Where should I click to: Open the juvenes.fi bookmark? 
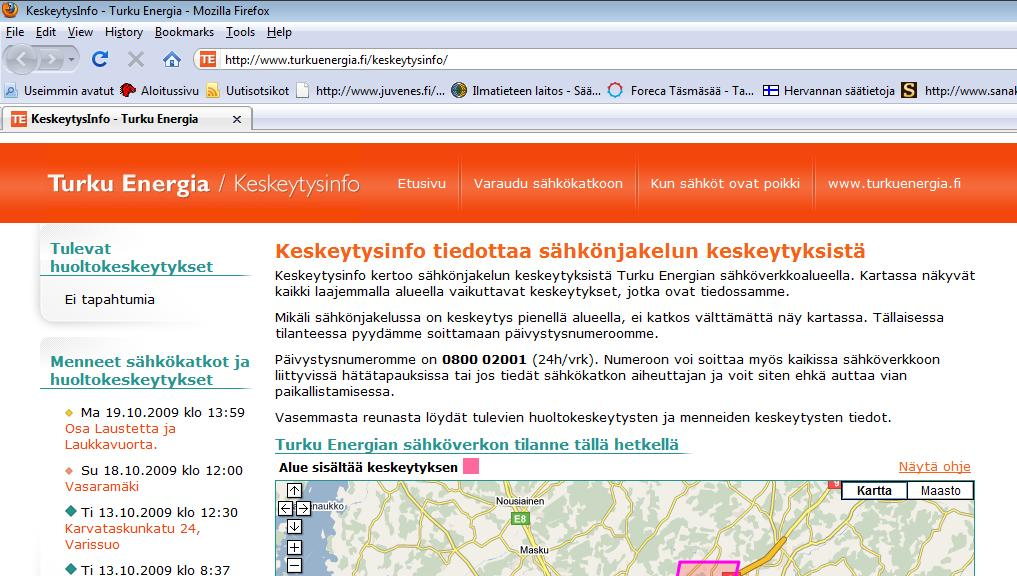pyautogui.click(x=370, y=91)
